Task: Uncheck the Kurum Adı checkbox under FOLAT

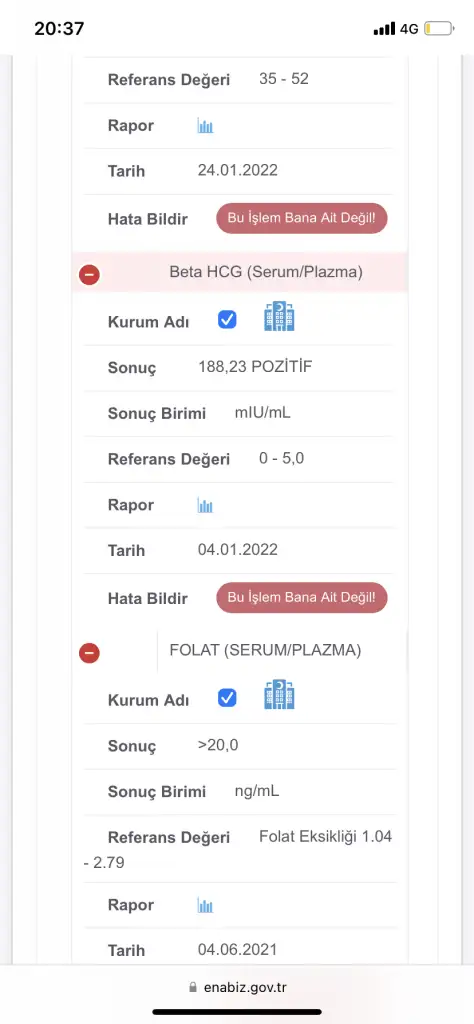Action: tap(227, 699)
